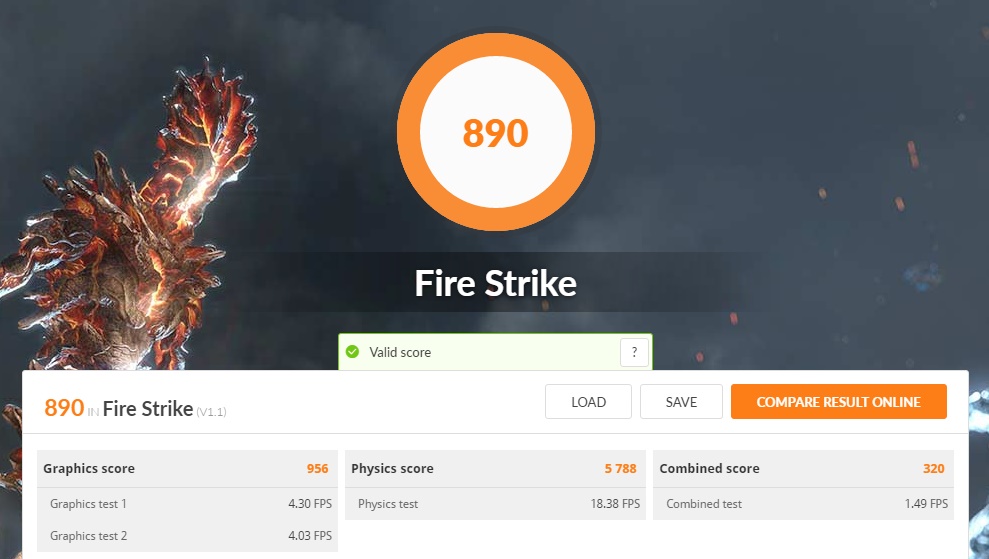Image resolution: width=989 pixels, height=559 pixels.
Task: Click the Graphics score value 956
Action: click(317, 469)
